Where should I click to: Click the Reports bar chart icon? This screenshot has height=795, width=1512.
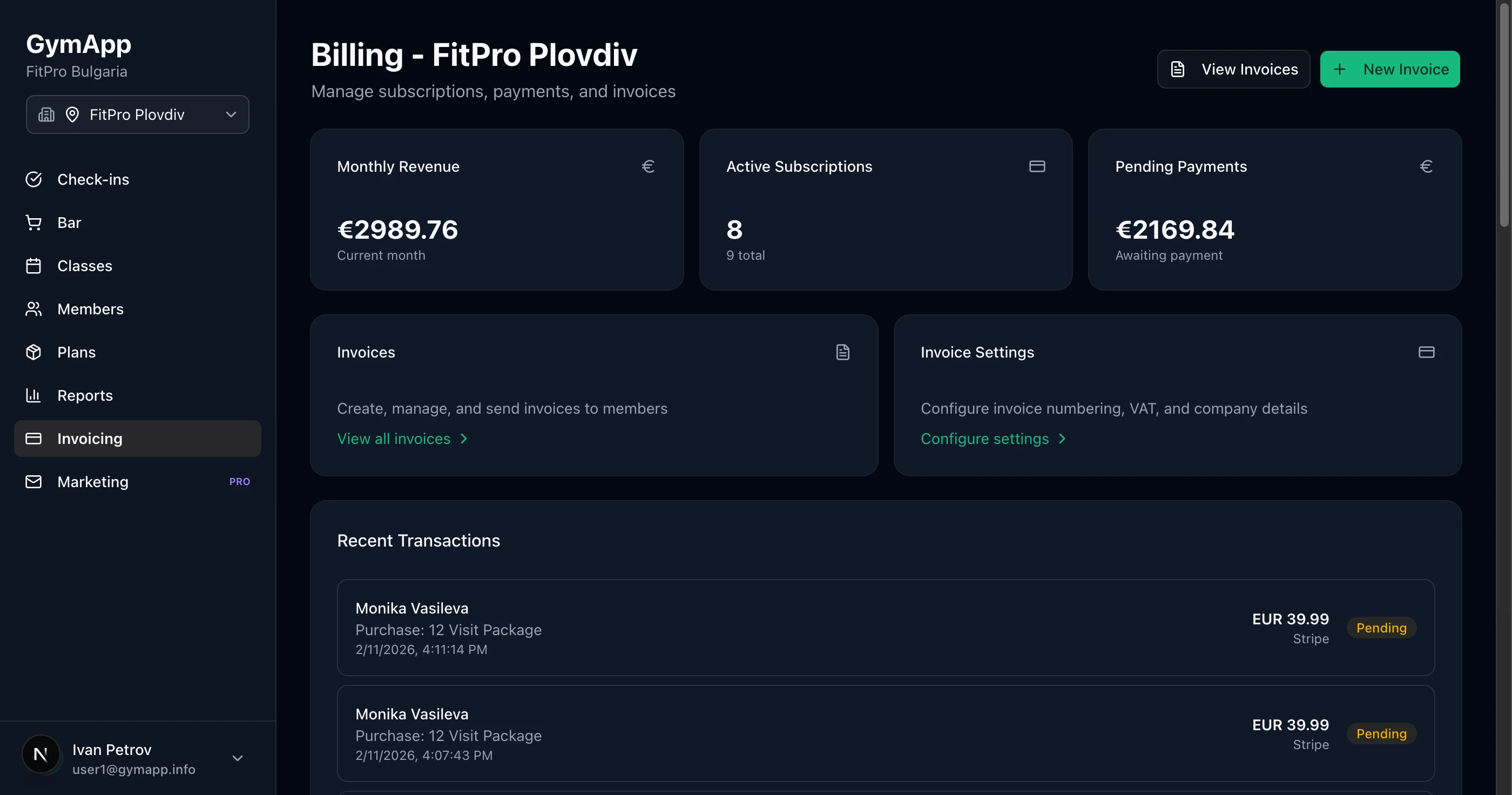(33, 395)
